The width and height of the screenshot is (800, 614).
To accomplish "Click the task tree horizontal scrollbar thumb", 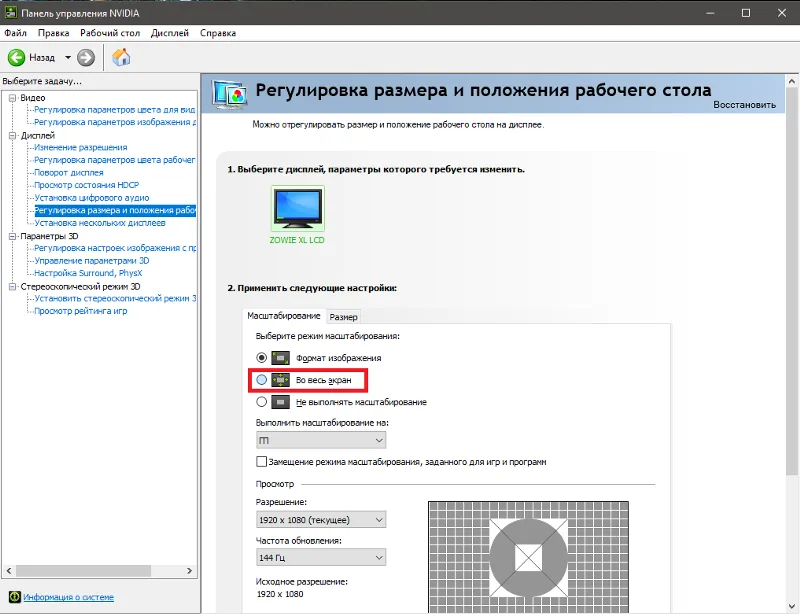I will click(84, 571).
